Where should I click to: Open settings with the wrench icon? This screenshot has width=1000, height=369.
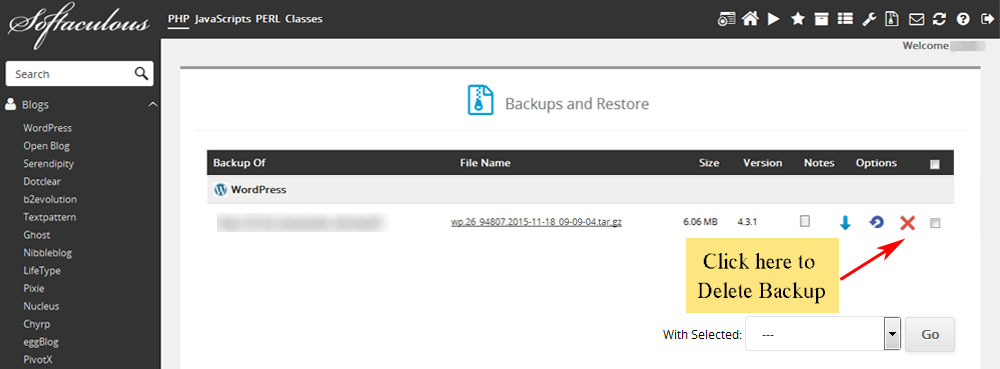(869, 19)
